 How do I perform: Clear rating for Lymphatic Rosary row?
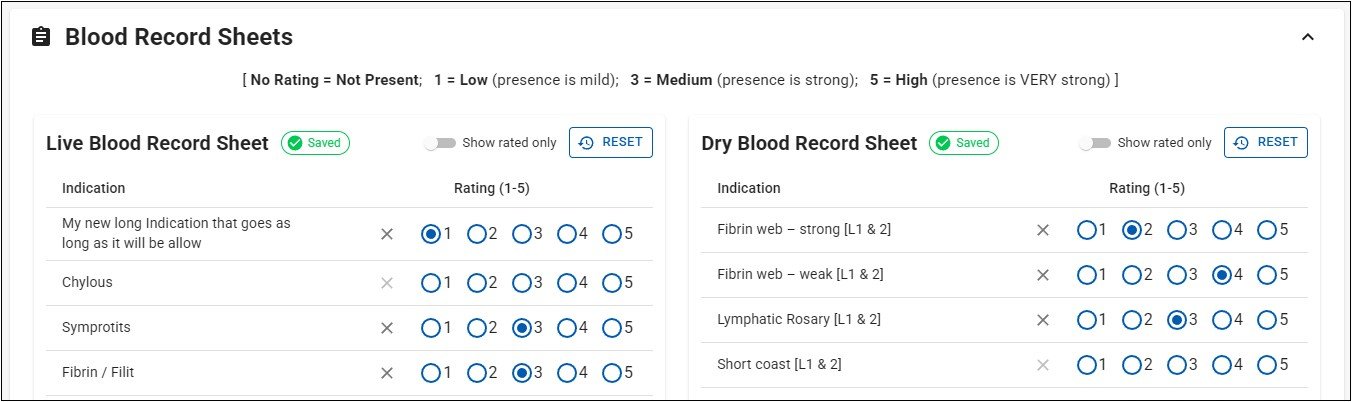[x=1042, y=320]
